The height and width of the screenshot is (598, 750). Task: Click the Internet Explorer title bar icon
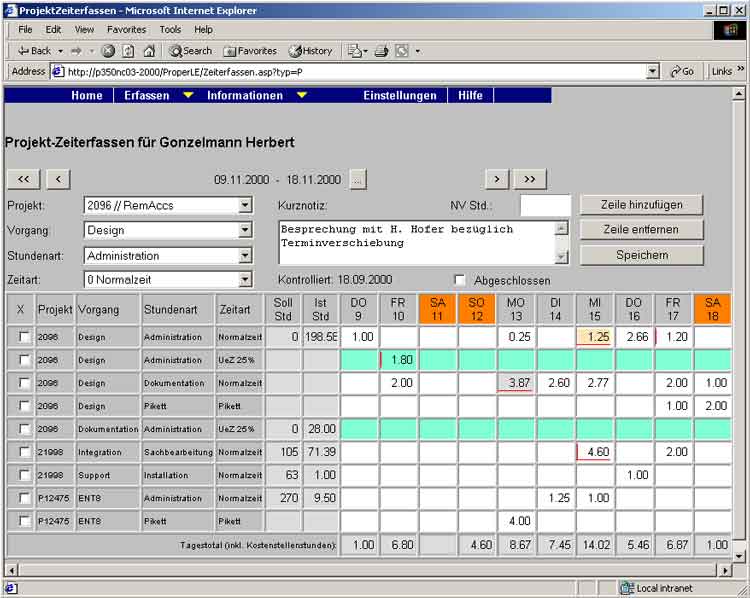pyautogui.click(x=11, y=10)
